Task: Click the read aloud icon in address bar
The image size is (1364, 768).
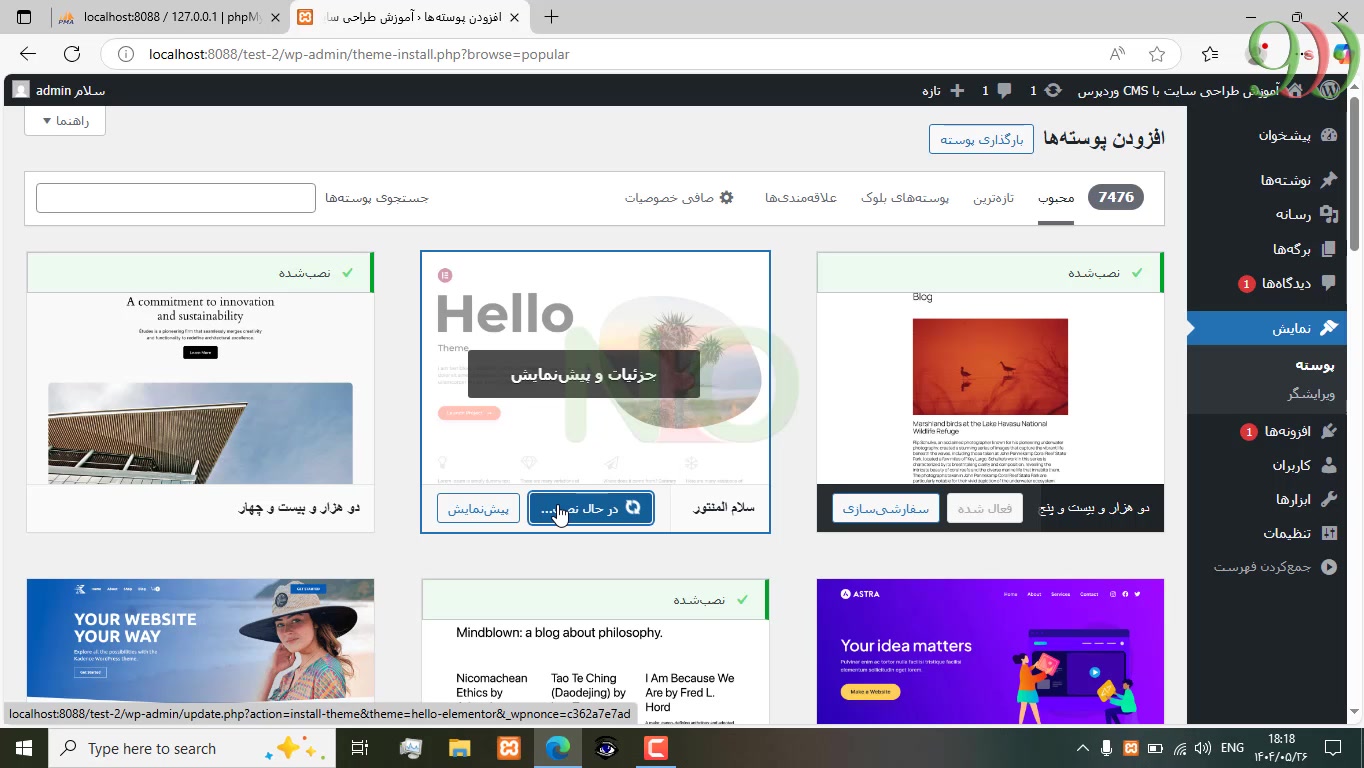Action: point(1117,54)
